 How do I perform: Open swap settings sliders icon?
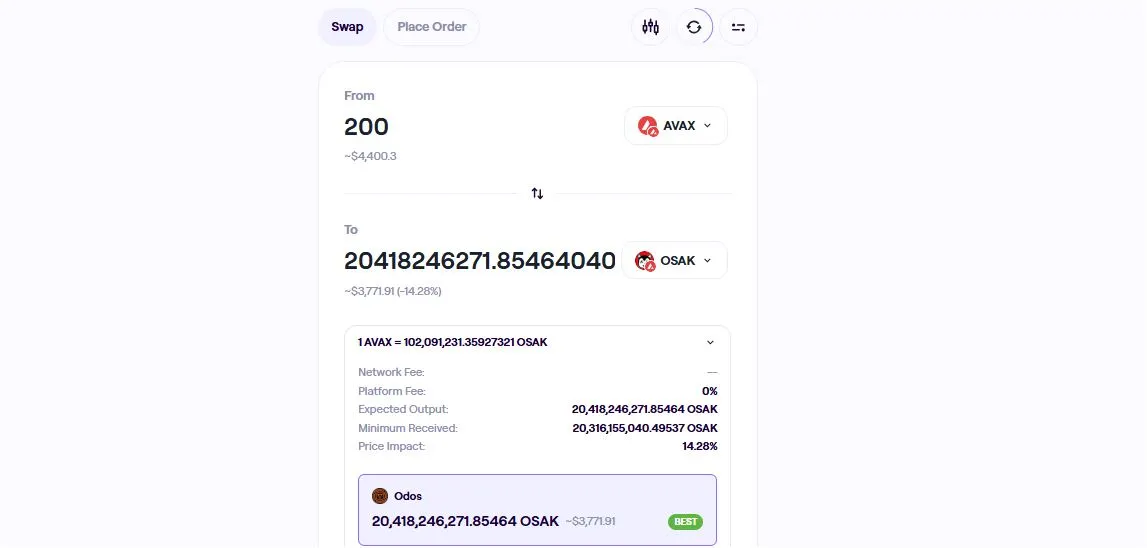(x=738, y=27)
